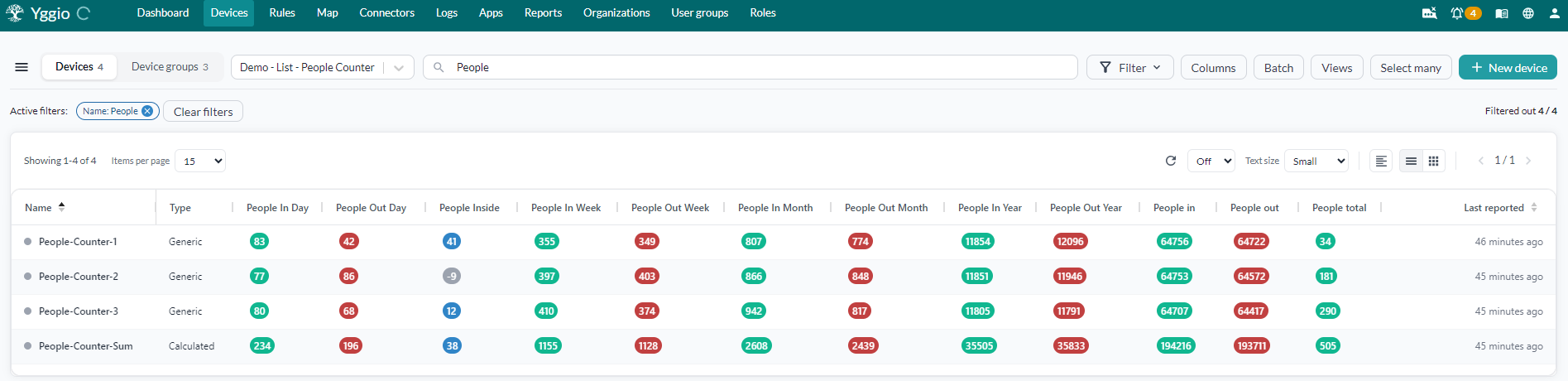Viewport: 1568px width, 381px height.
Task: Open Organizations page
Action: tap(616, 12)
